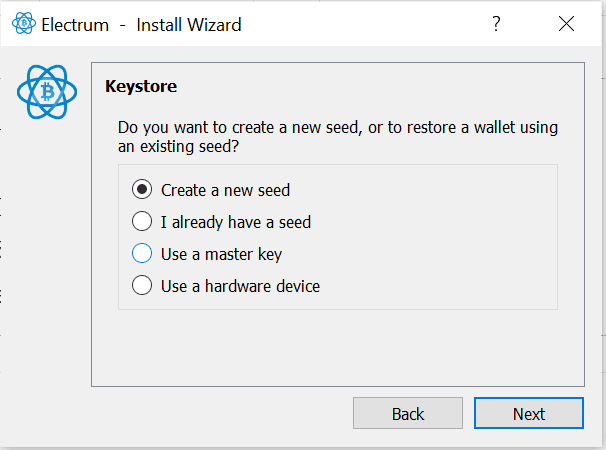606x450 pixels.
Task: Click the seed question prompt text
Action: (x=338, y=137)
